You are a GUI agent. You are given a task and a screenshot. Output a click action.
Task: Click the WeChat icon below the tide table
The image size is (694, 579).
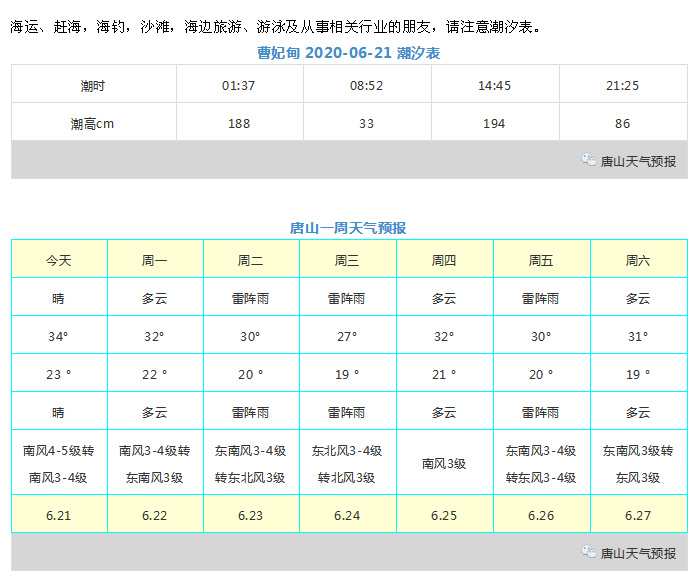pos(589,160)
